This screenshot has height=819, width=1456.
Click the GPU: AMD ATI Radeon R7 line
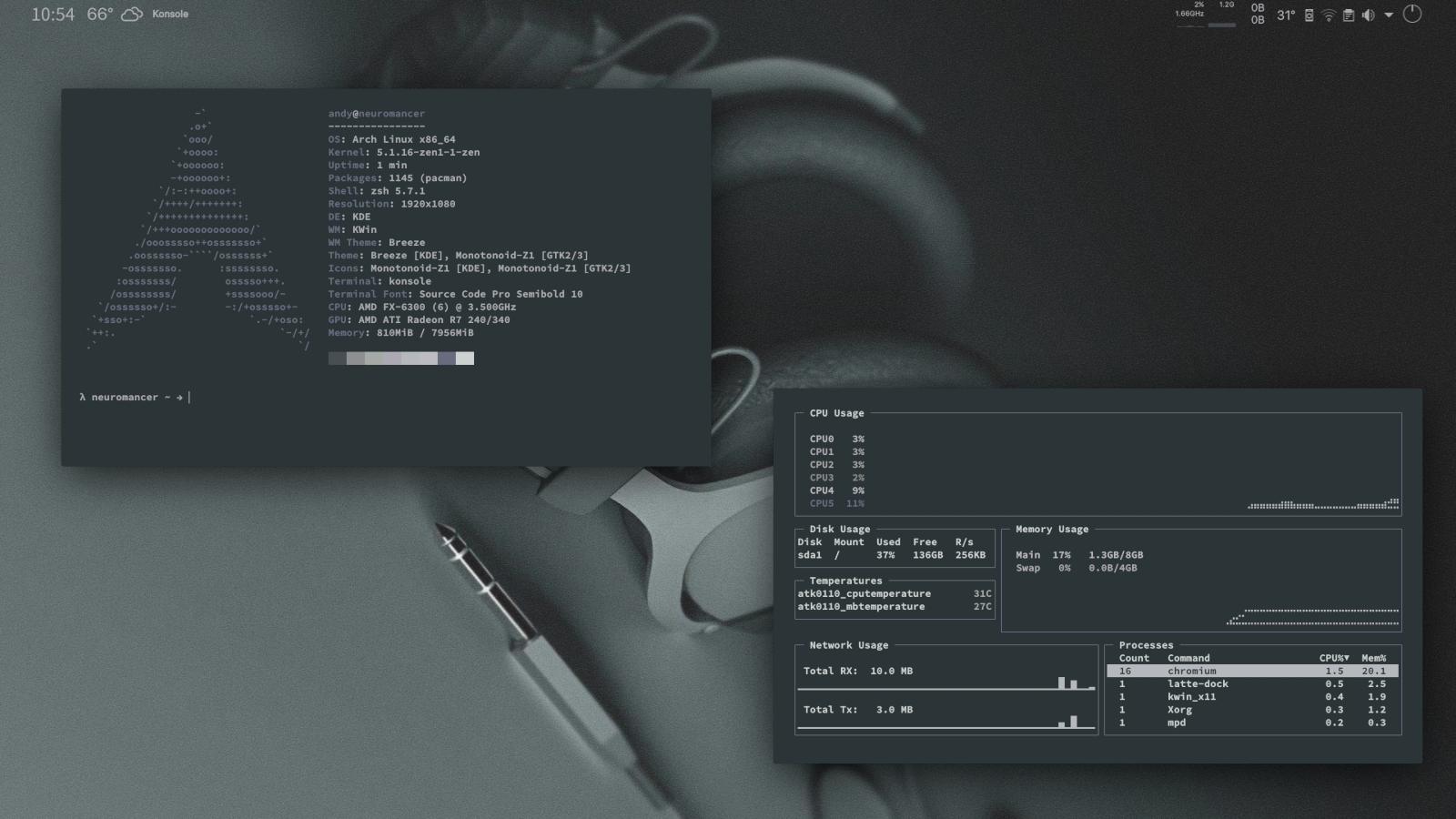pyautogui.click(x=420, y=319)
